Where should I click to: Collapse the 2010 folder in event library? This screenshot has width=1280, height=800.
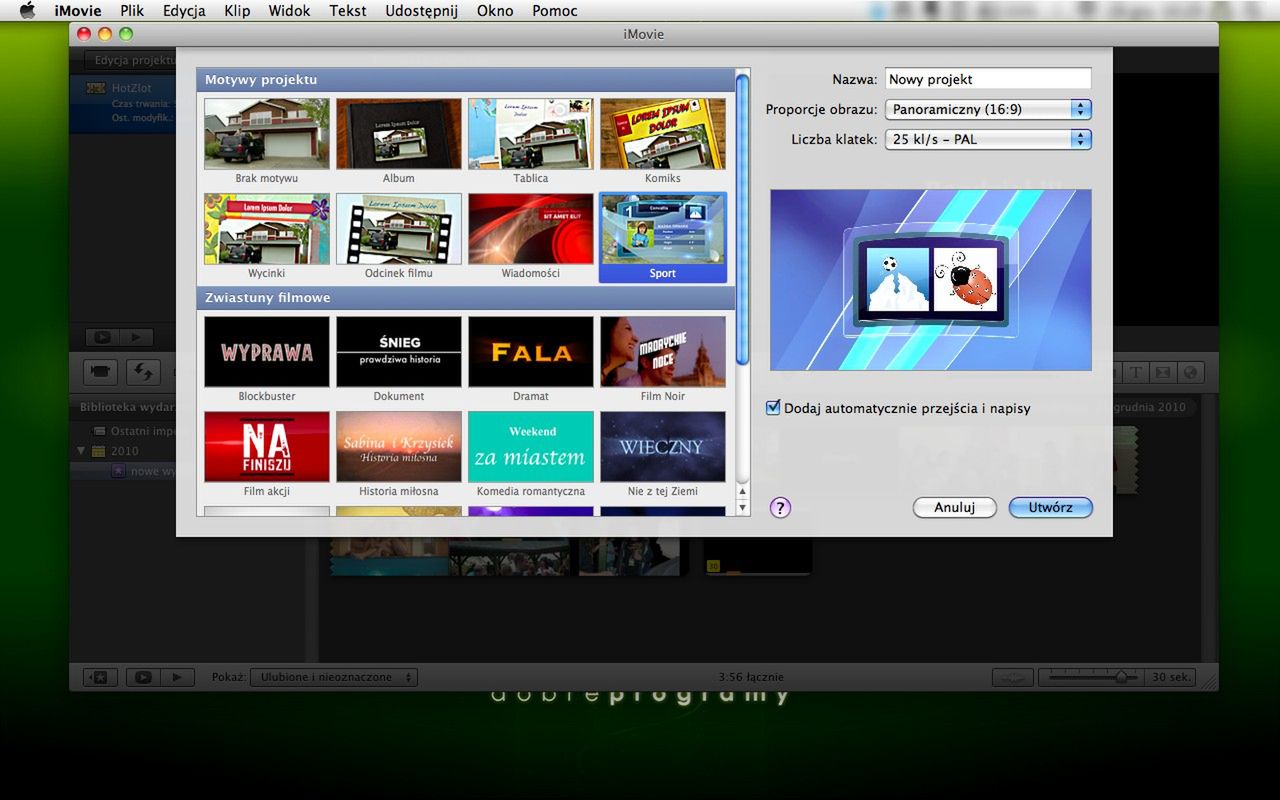tap(82, 451)
